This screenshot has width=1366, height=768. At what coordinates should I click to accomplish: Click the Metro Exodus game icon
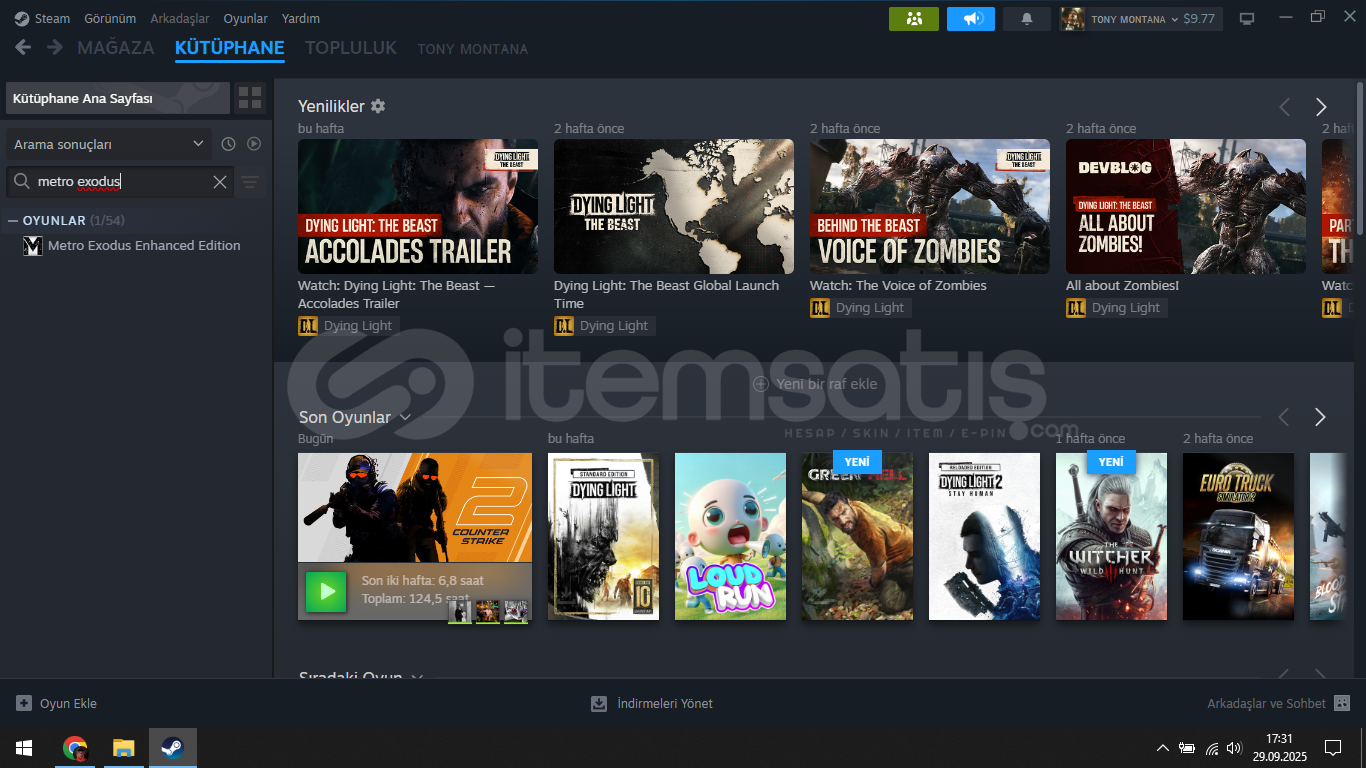[x=33, y=246]
